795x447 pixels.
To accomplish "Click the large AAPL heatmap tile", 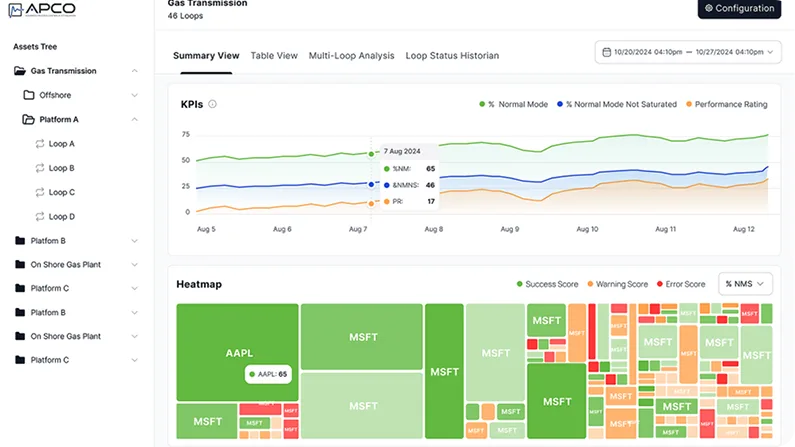I will click(x=237, y=352).
